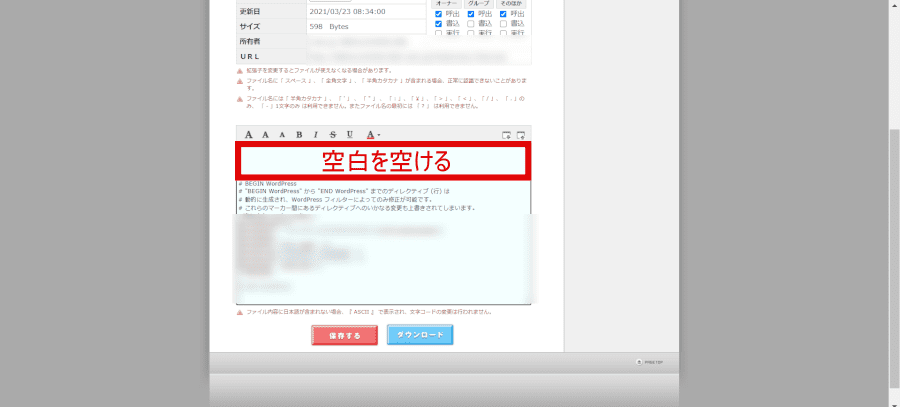Click the last editor window icon at toolbar right
Viewport: 900px width, 407px height.
[x=522, y=134]
